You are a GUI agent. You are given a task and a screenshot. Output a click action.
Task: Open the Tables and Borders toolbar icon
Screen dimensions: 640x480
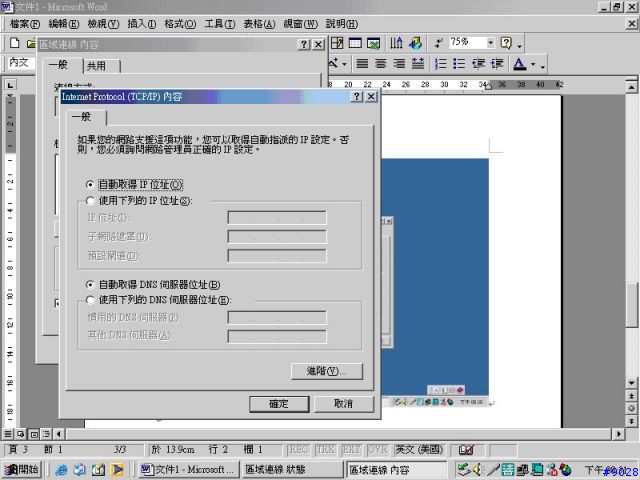point(337,42)
